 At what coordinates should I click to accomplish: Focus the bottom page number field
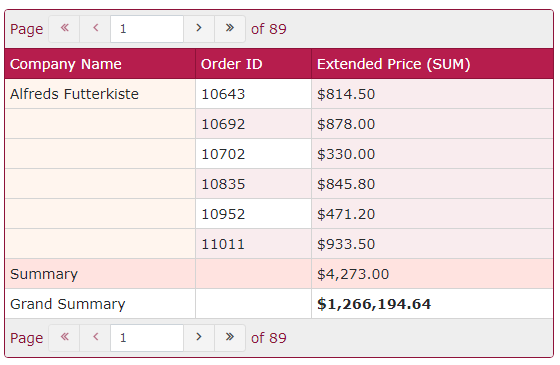click(147, 338)
